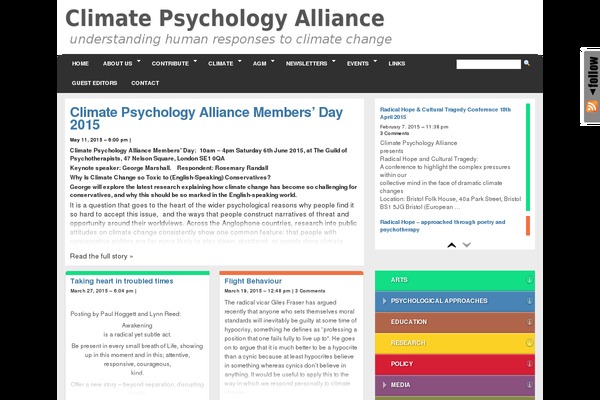Select the purple Media category bar
The image size is (600, 400).
[x=455, y=385]
